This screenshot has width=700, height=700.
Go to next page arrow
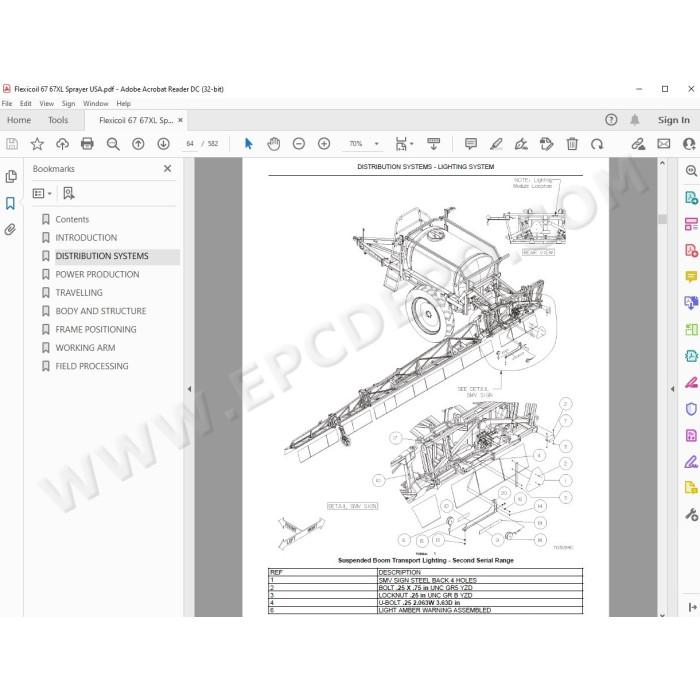163,144
